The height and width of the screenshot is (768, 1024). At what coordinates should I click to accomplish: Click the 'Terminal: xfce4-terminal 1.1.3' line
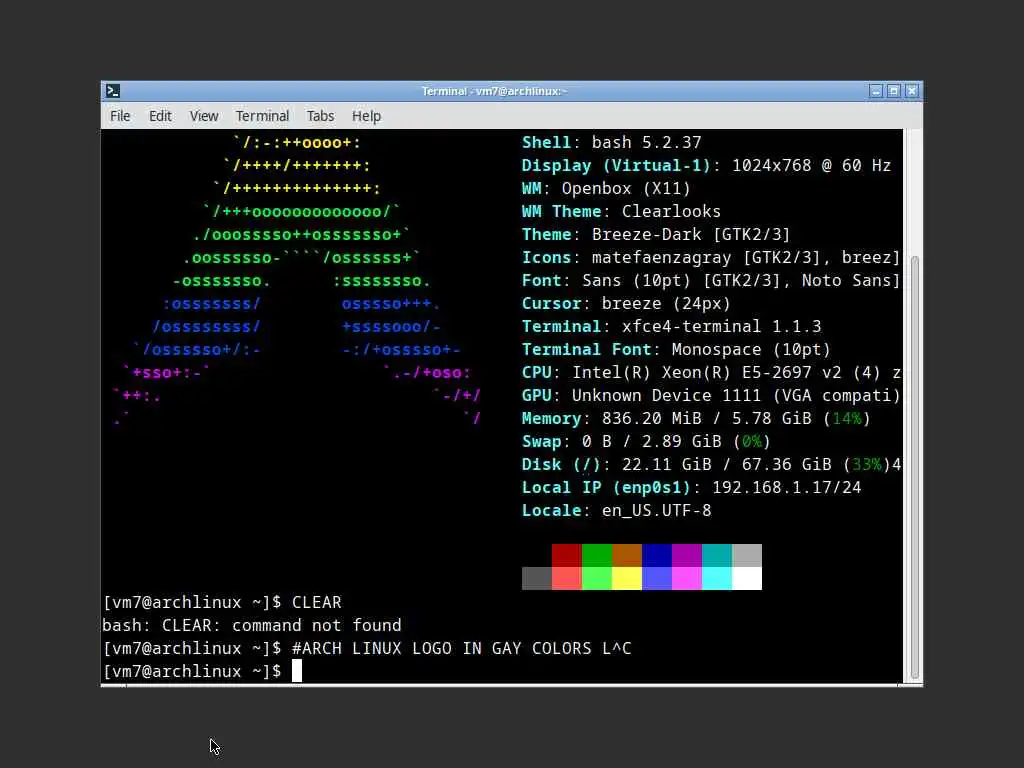click(671, 327)
